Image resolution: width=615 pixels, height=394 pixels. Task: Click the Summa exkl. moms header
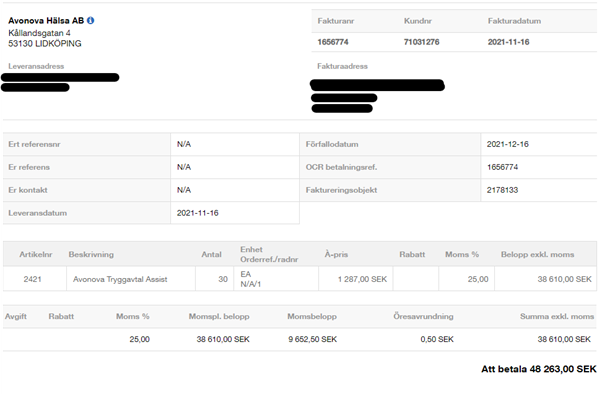(x=557, y=316)
